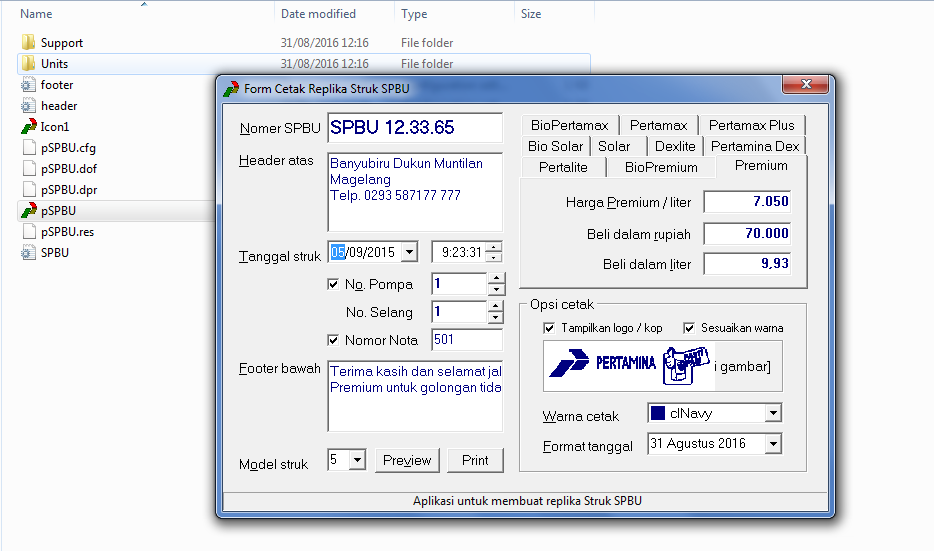Viewport: 934px width, 551px height.
Task: Switch to the Bio Solar tab
Action: [555, 146]
